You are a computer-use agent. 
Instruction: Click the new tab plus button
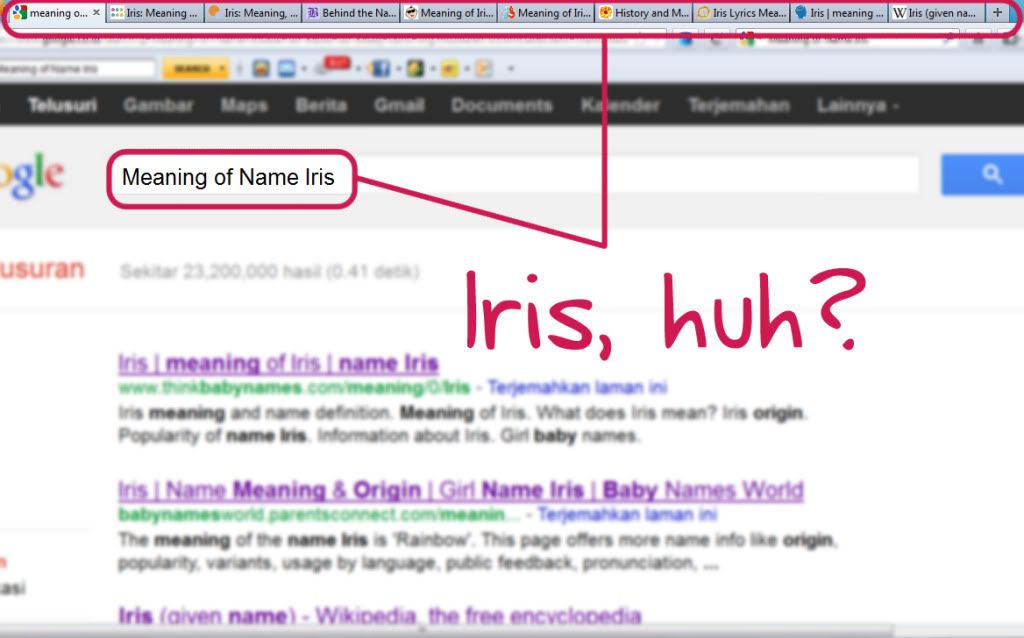click(x=997, y=12)
